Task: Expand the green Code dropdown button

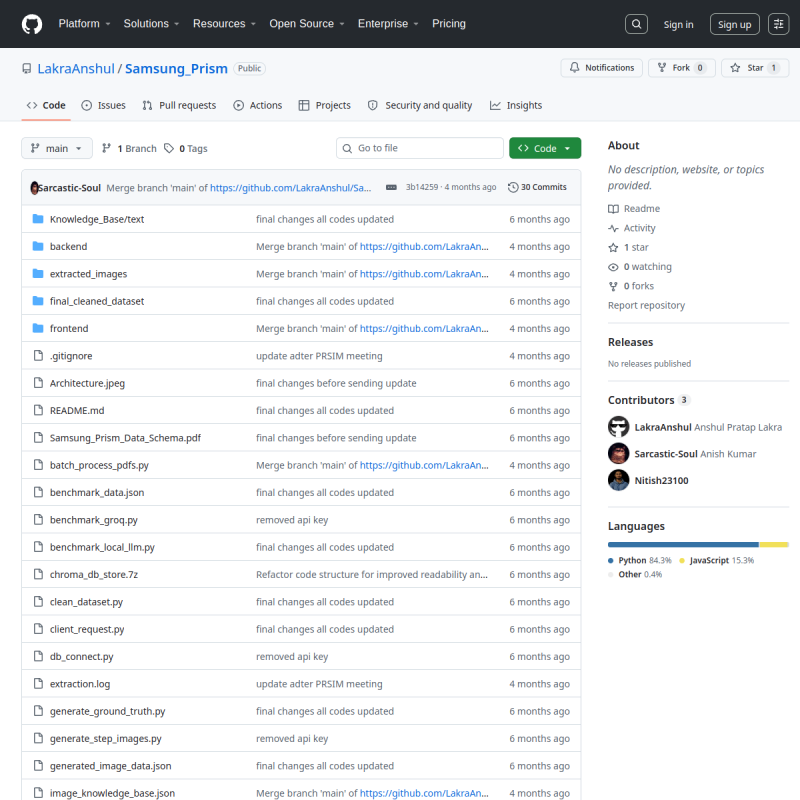Action: (545, 148)
